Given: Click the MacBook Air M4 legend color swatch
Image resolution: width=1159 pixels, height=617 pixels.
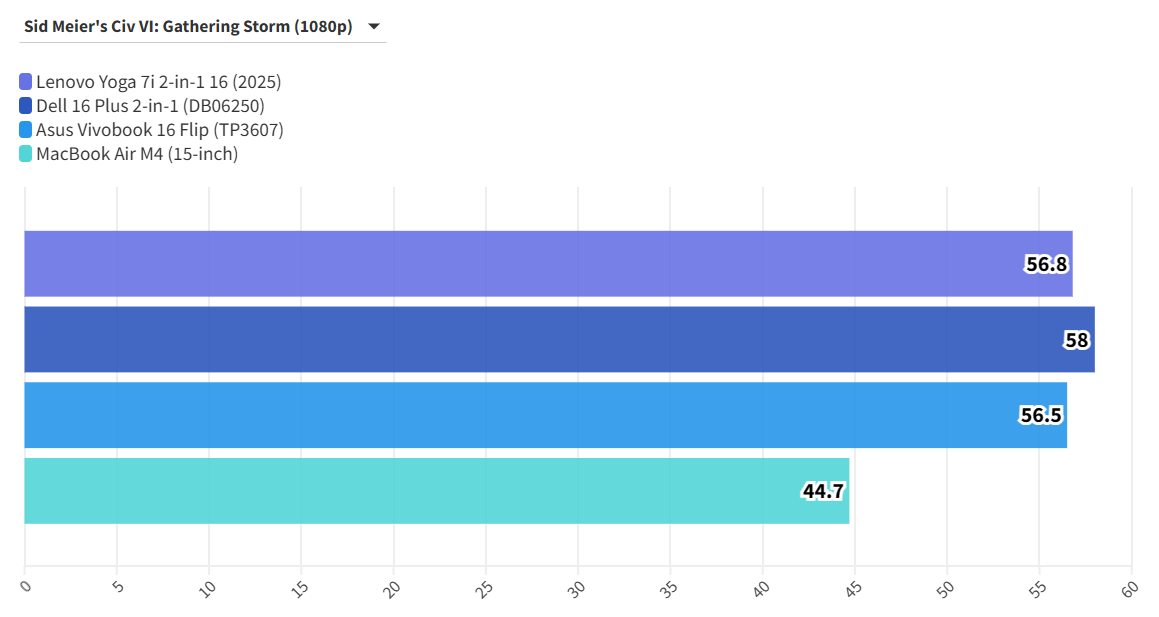Looking at the screenshot, I should coord(26,154).
